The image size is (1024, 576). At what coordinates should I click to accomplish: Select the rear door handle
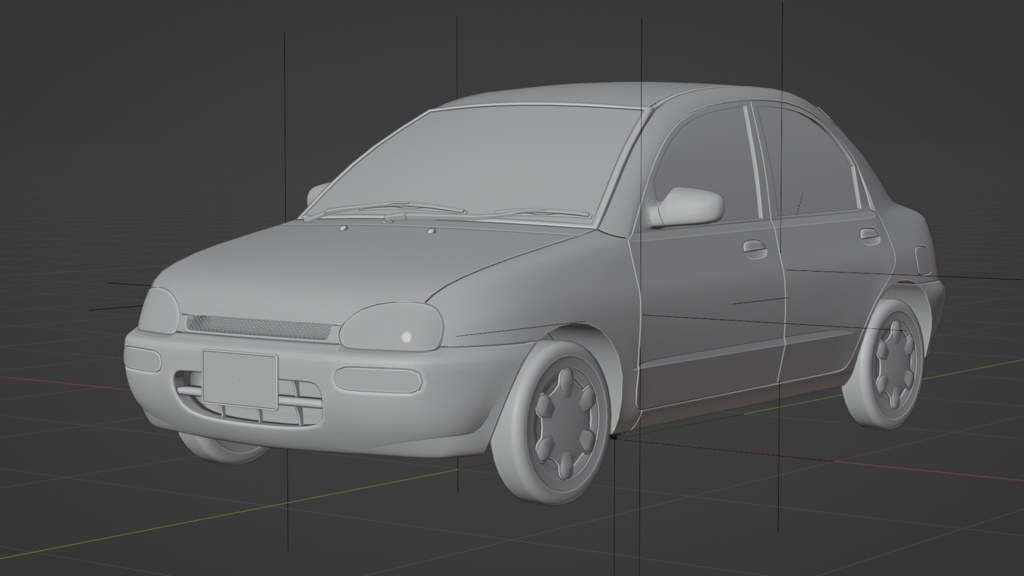(x=870, y=236)
